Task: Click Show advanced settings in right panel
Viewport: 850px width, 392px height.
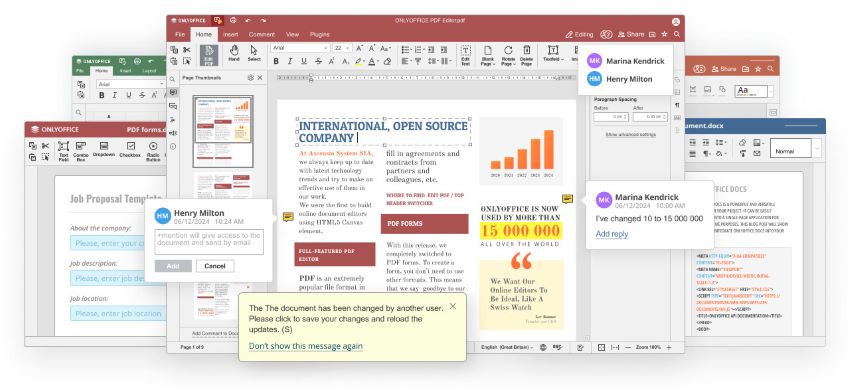Action: pyautogui.click(x=630, y=134)
